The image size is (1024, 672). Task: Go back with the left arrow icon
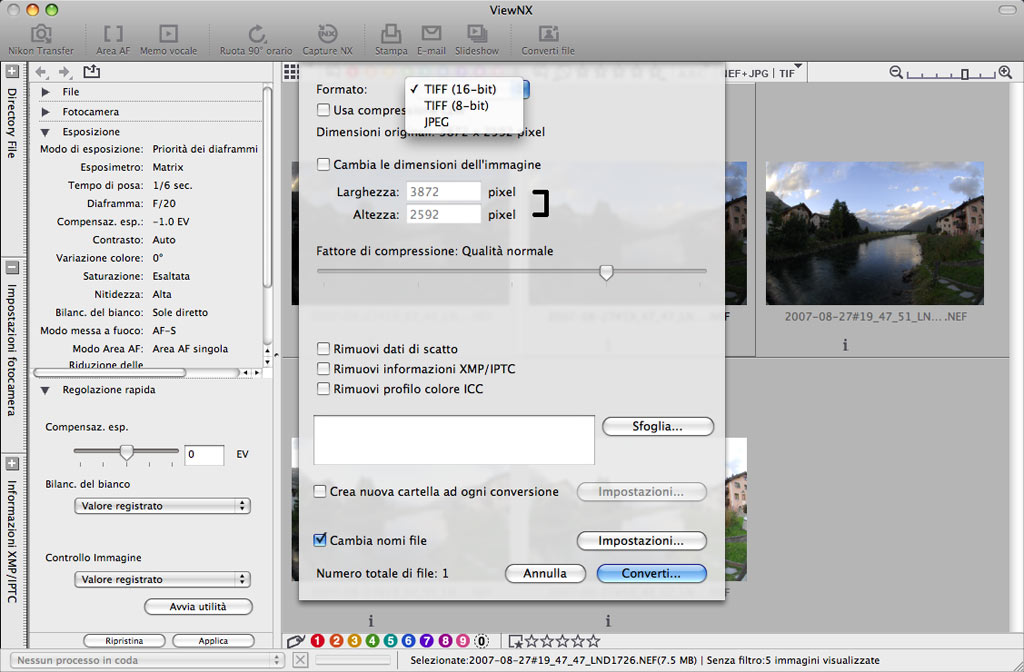pos(41,72)
